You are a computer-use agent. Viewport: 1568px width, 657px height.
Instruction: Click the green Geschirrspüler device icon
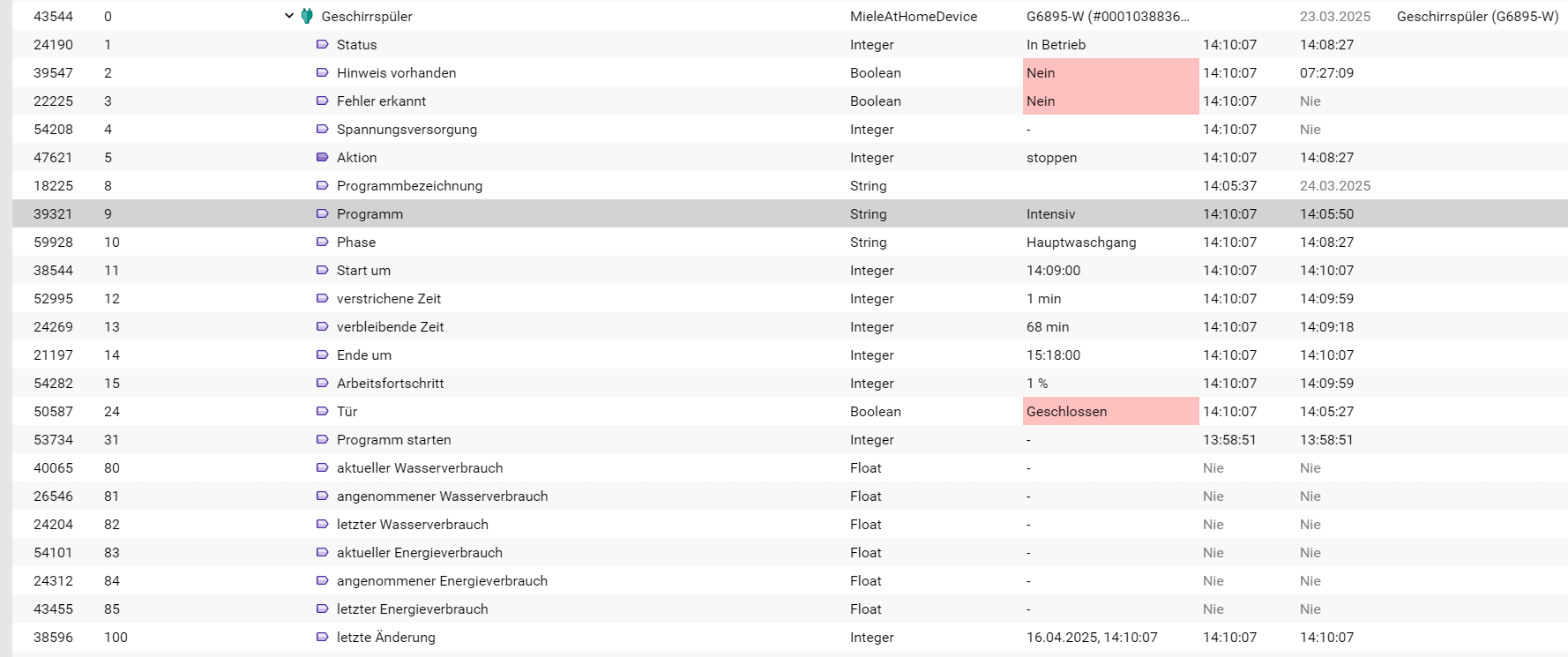307,16
